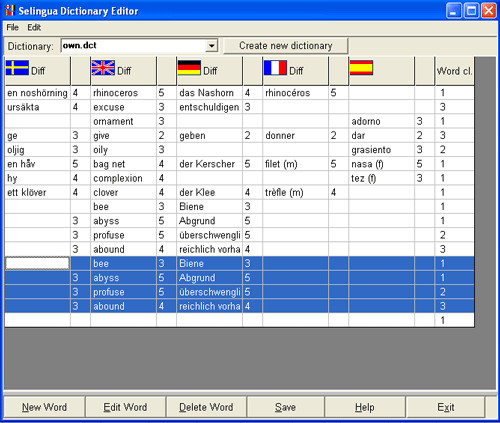Select the cell 'grasiento'
This screenshot has height=423, width=500.
tap(381, 150)
